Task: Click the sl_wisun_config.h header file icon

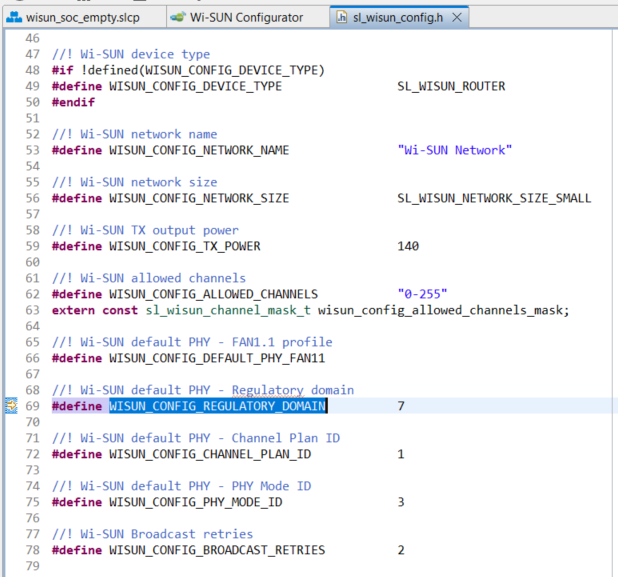Action: (x=343, y=18)
